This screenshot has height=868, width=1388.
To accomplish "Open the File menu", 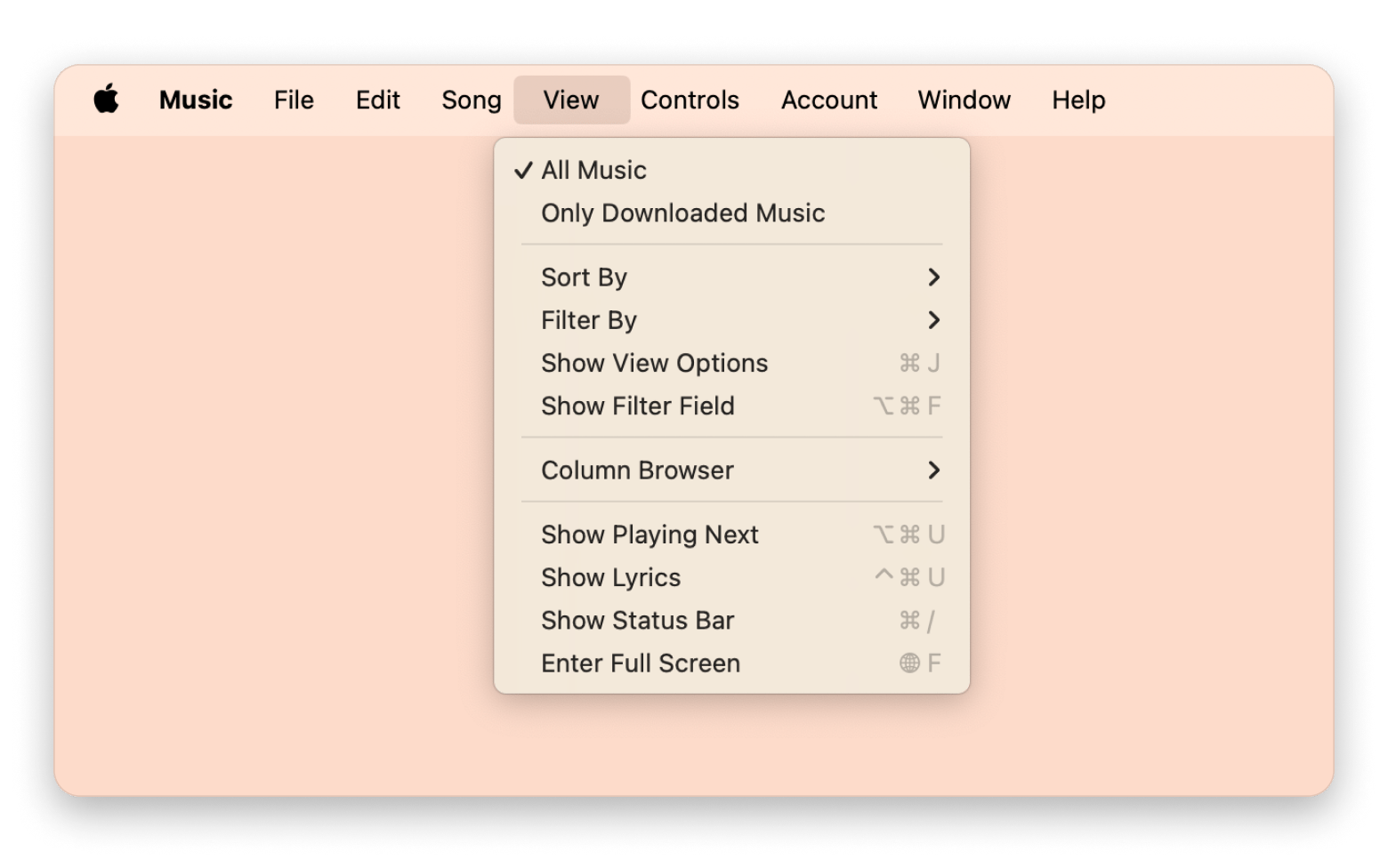I will tap(294, 100).
